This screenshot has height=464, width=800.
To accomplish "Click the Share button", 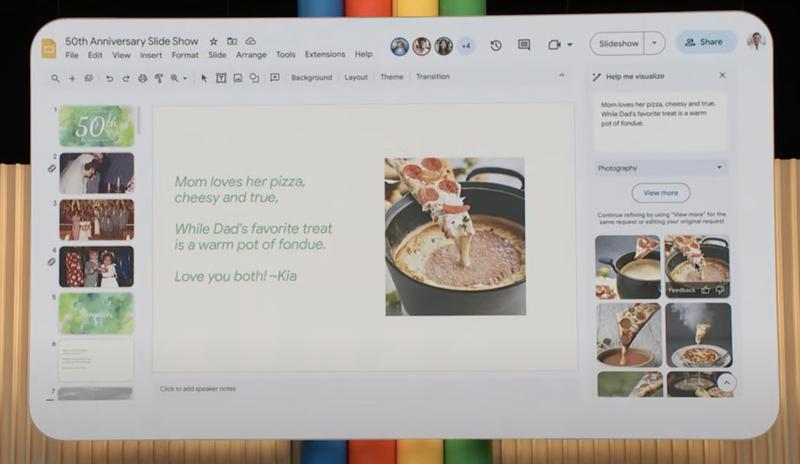I will tap(705, 42).
